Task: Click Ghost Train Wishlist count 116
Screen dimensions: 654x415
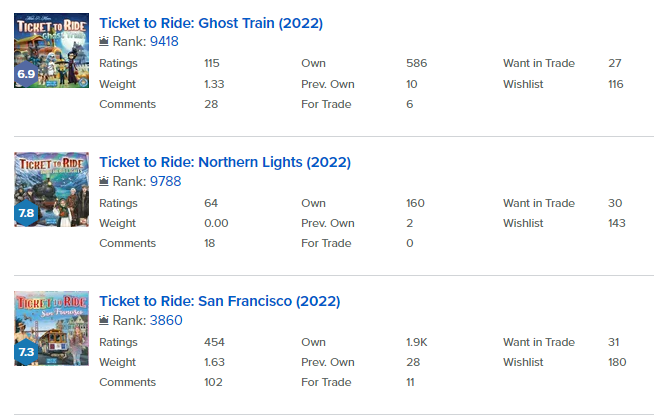Action: 616,84
